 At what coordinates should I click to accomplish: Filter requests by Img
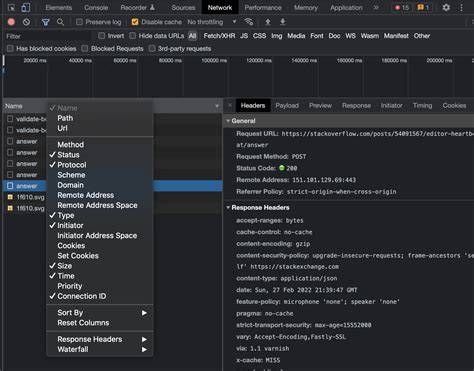click(276, 36)
